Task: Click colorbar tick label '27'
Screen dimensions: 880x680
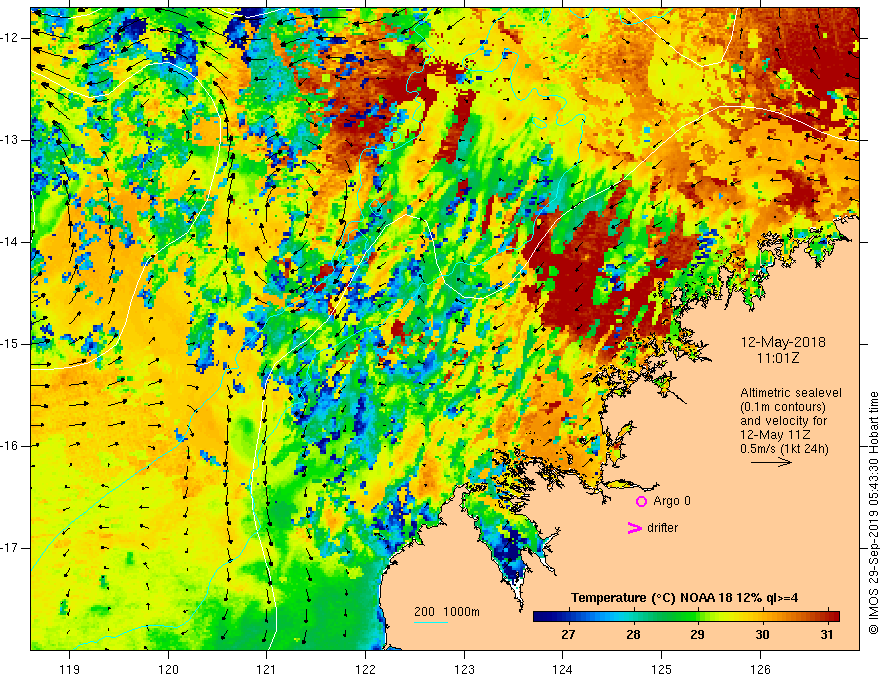Action: click(x=568, y=635)
